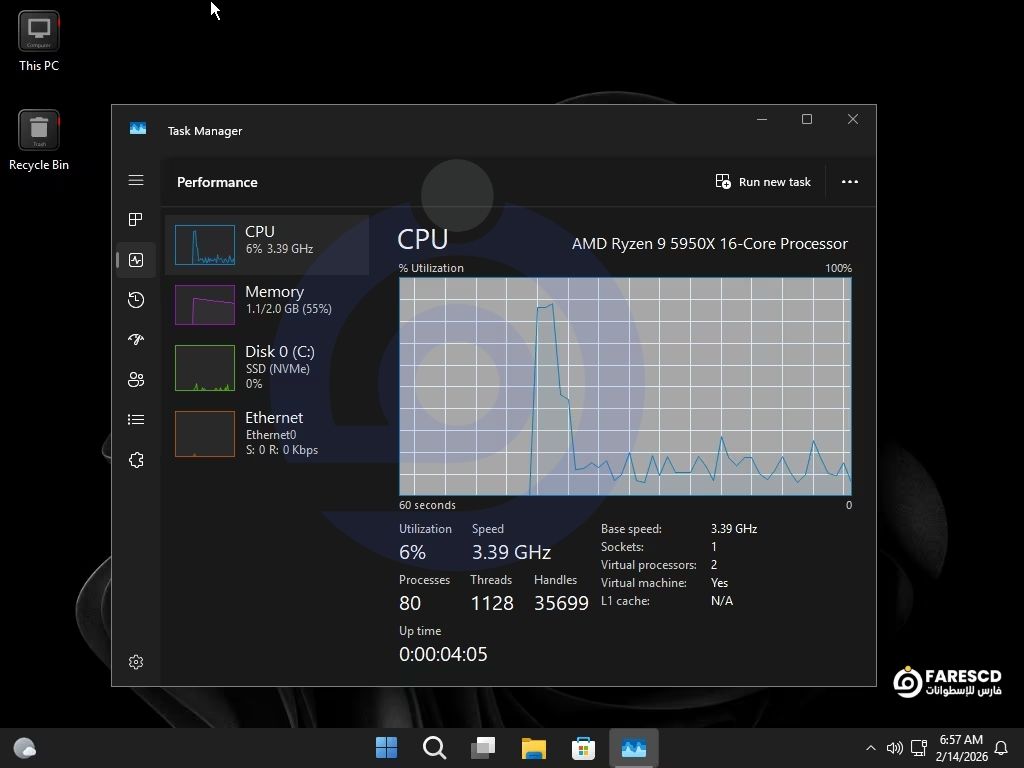Open the Details page list icon
1024x768 pixels.
[x=136, y=420]
